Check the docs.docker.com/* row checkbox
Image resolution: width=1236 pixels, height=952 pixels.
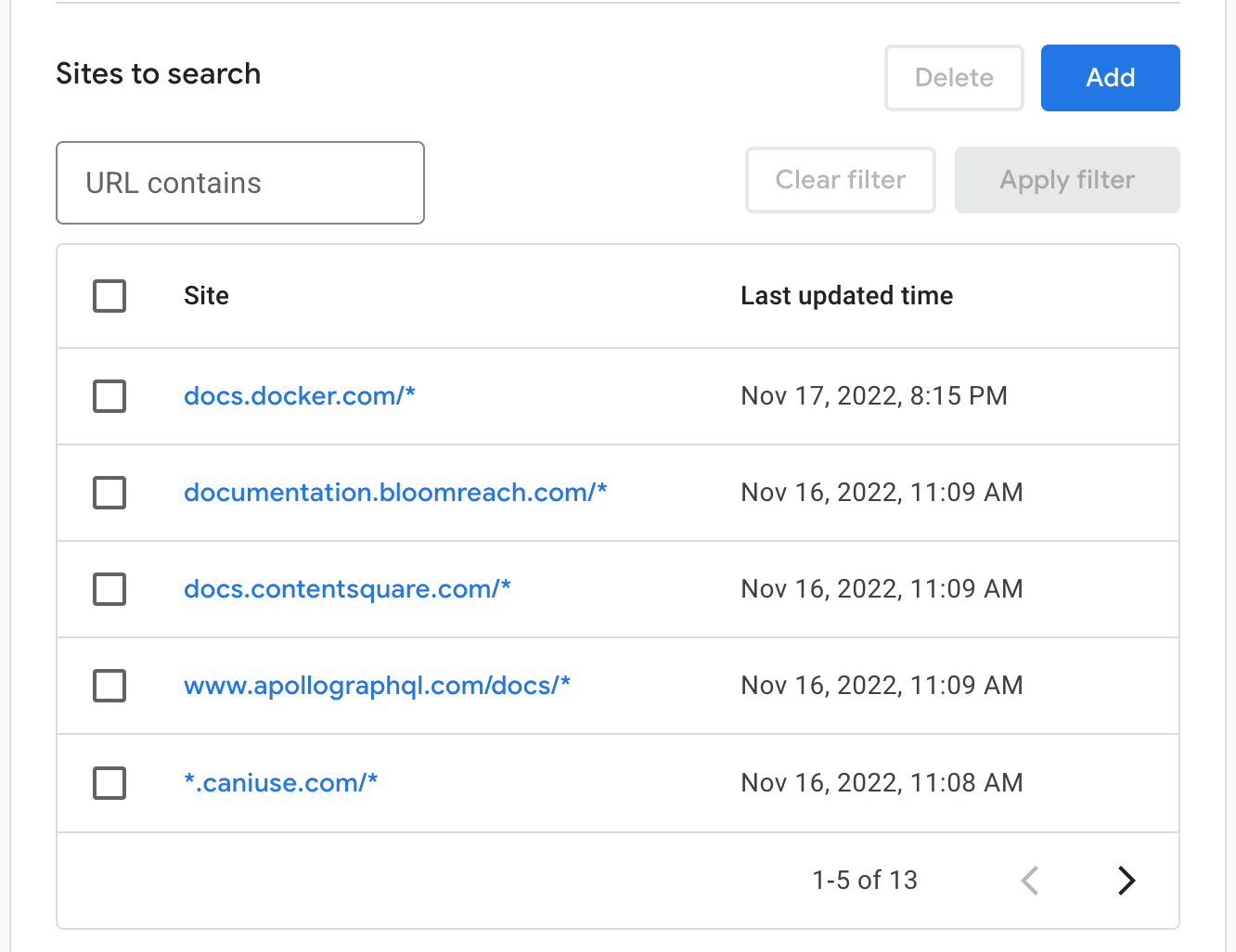109,396
